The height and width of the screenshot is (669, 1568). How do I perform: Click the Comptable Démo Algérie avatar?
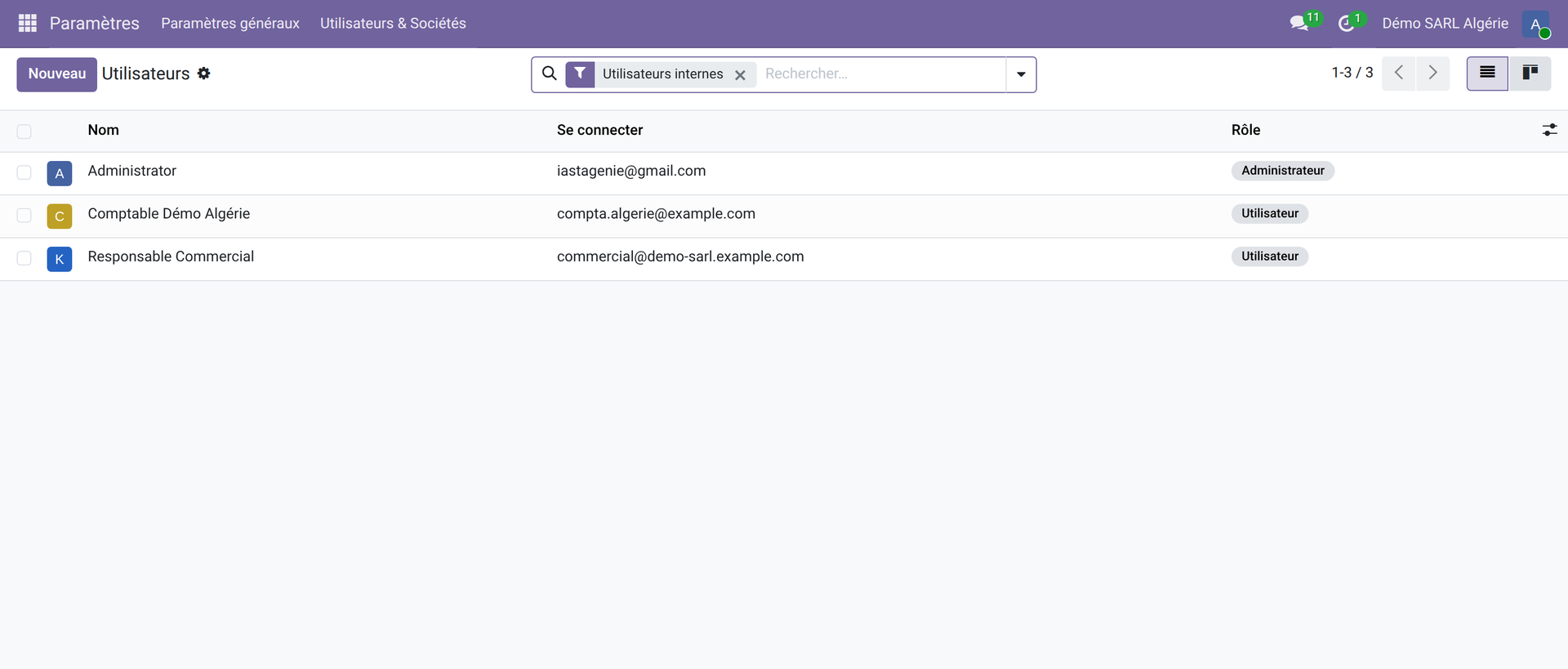60,216
